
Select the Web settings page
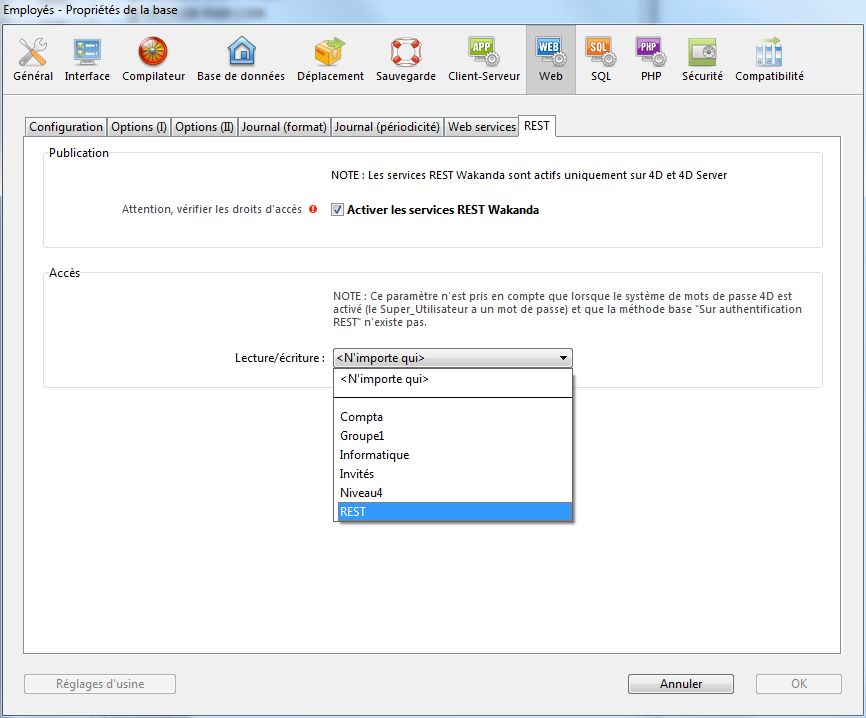coord(551,60)
